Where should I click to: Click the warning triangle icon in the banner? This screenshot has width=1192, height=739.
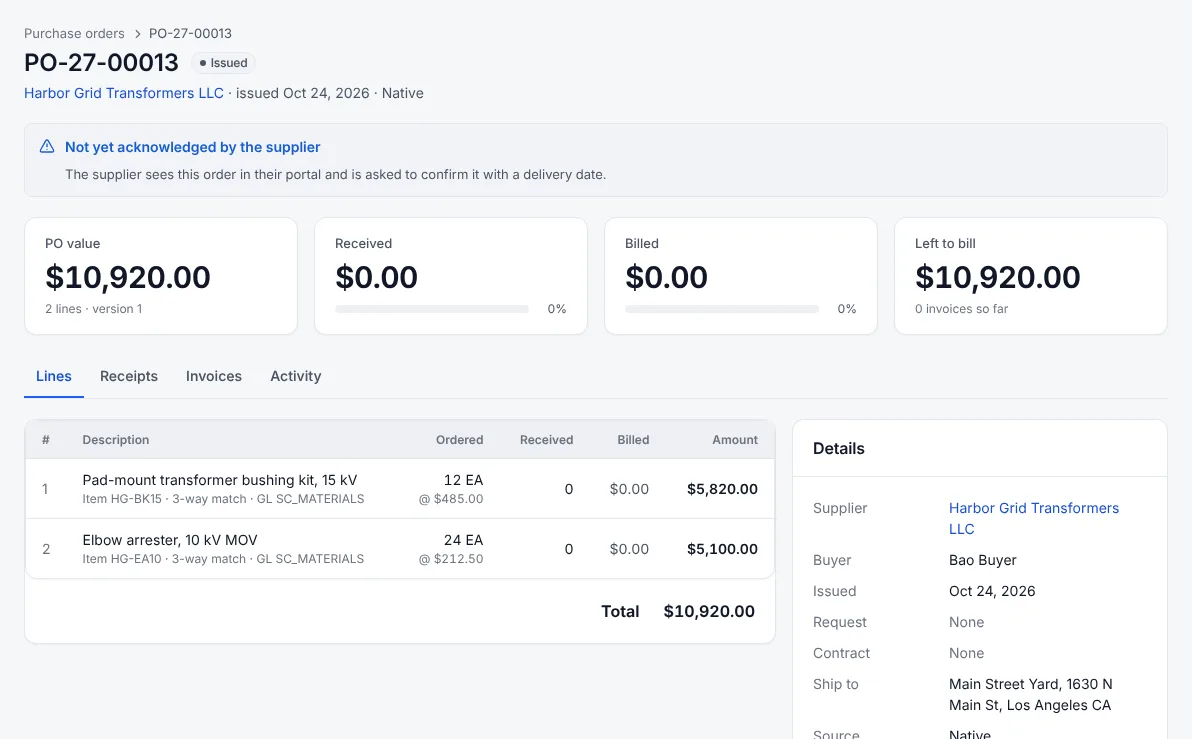(47, 147)
